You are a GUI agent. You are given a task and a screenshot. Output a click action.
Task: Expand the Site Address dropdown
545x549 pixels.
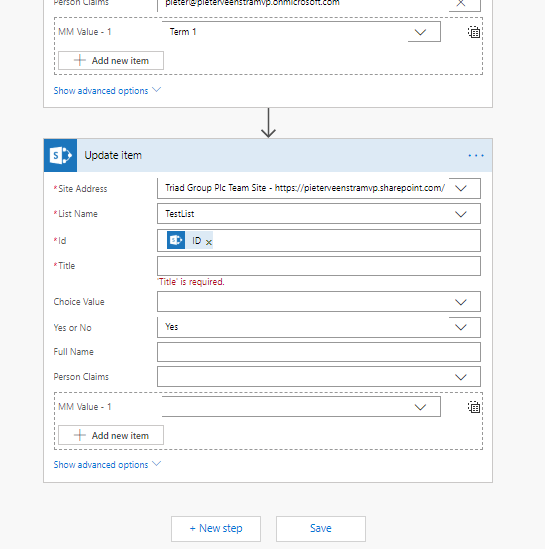click(x=461, y=188)
